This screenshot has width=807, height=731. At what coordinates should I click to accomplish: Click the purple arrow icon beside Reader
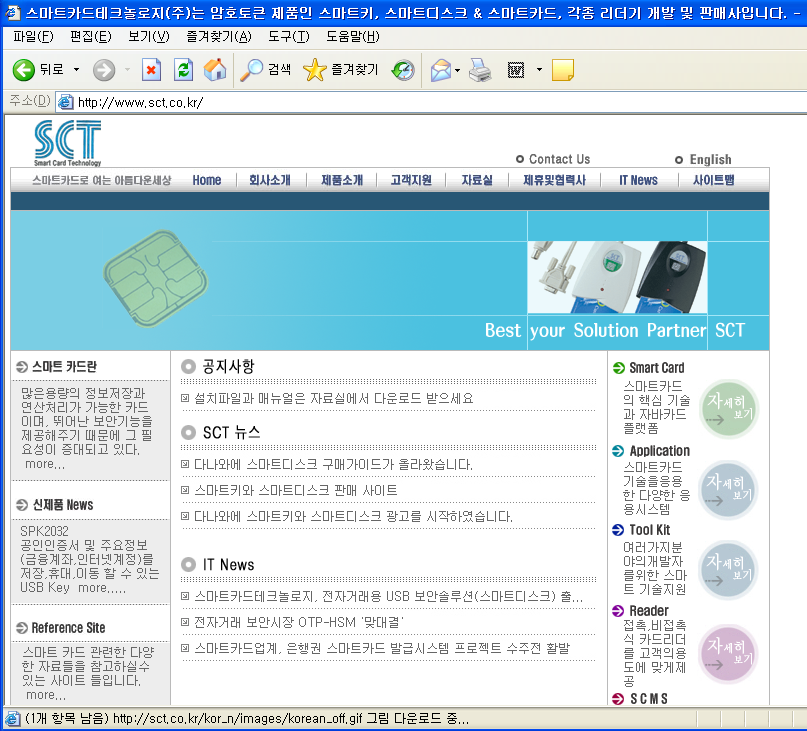click(618, 611)
